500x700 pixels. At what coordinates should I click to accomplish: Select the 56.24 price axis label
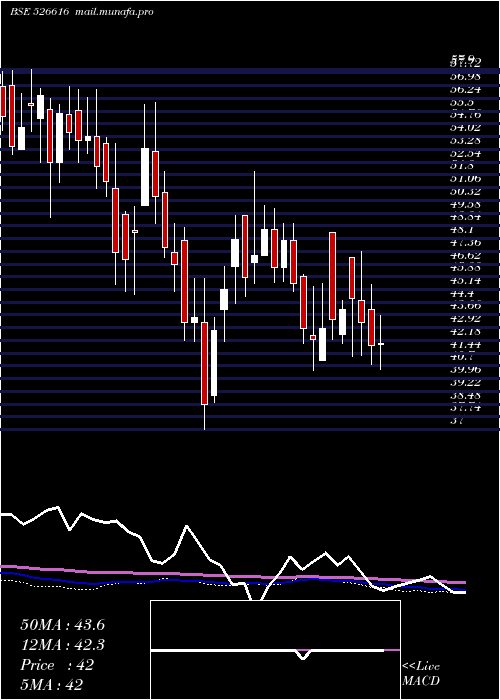[x=465, y=89]
